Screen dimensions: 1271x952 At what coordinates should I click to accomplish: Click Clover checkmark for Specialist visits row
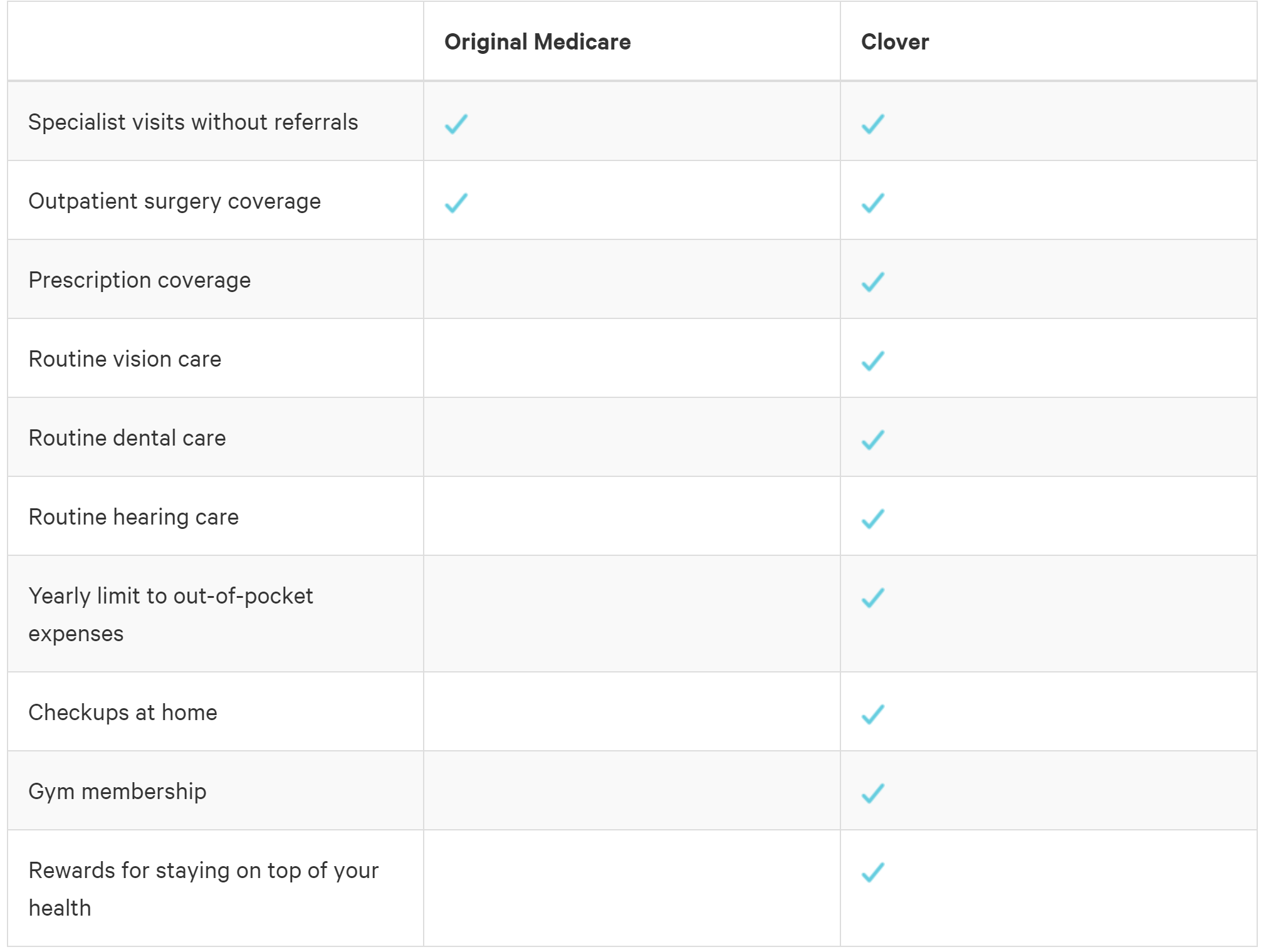(x=873, y=123)
